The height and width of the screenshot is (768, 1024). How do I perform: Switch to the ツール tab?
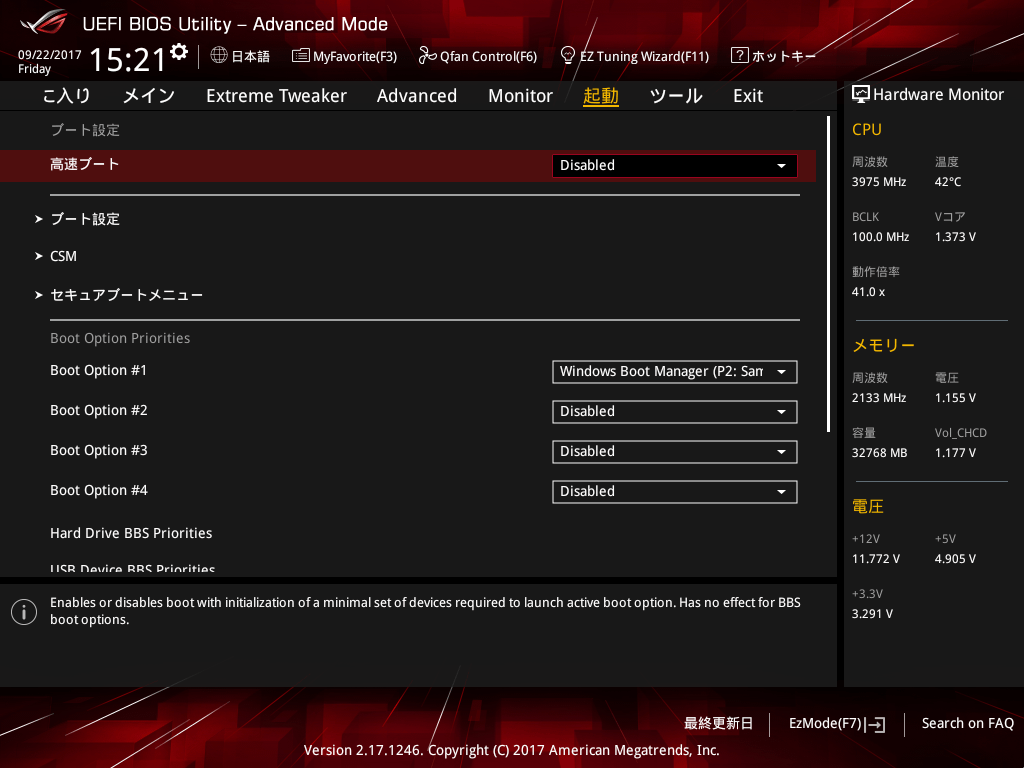[x=676, y=96]
